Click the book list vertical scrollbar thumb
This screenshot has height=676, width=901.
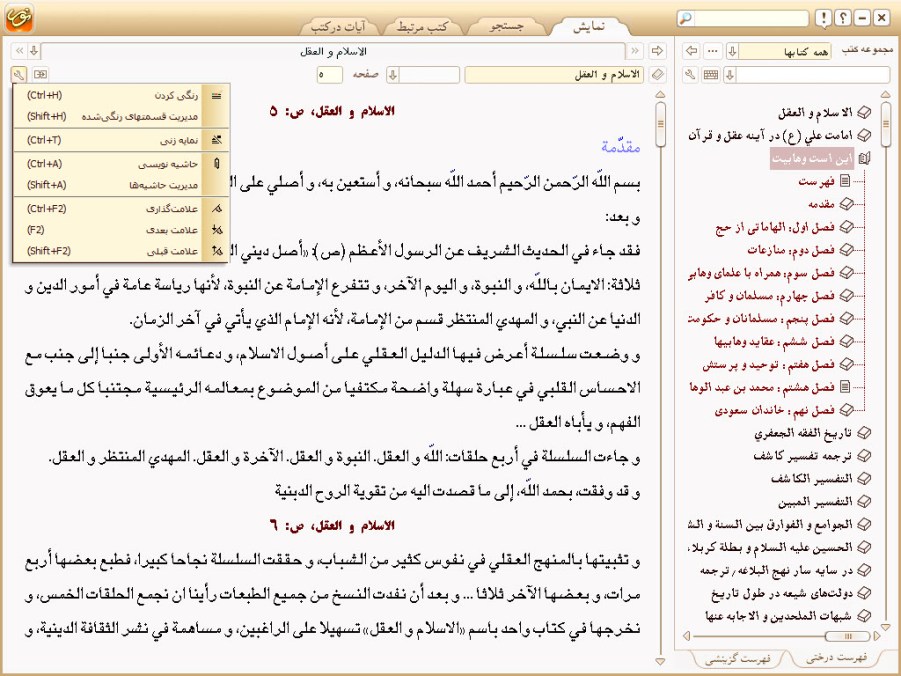(885, 123)
